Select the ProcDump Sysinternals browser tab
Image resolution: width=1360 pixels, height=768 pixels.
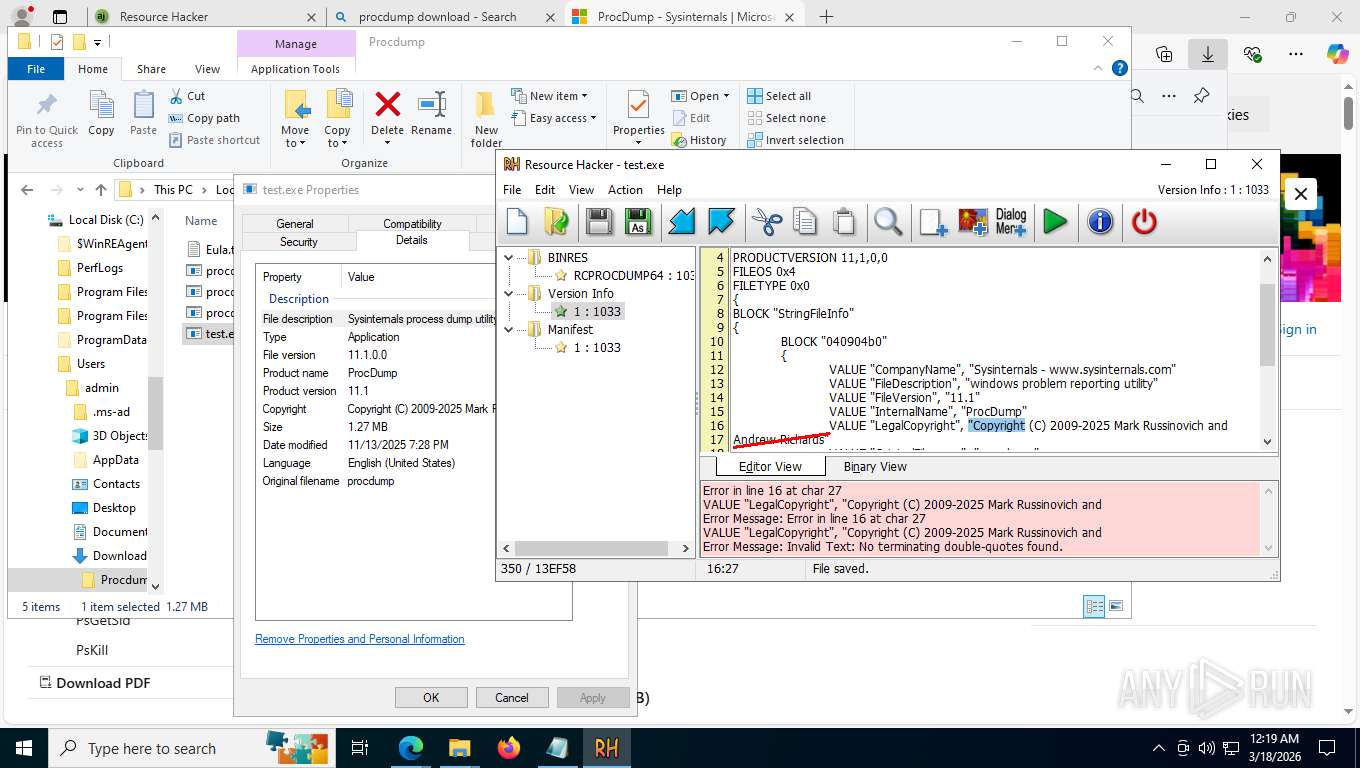click(x=685, y=17)
